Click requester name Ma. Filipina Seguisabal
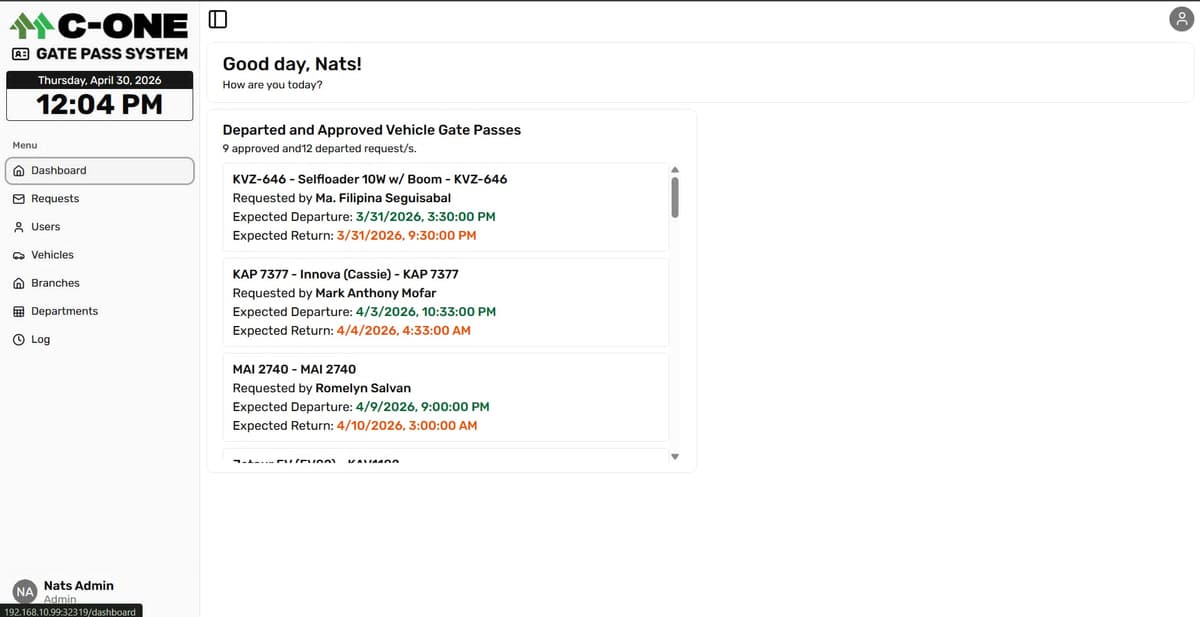This screenshot has height=617, width=1200. coord(383,198)
